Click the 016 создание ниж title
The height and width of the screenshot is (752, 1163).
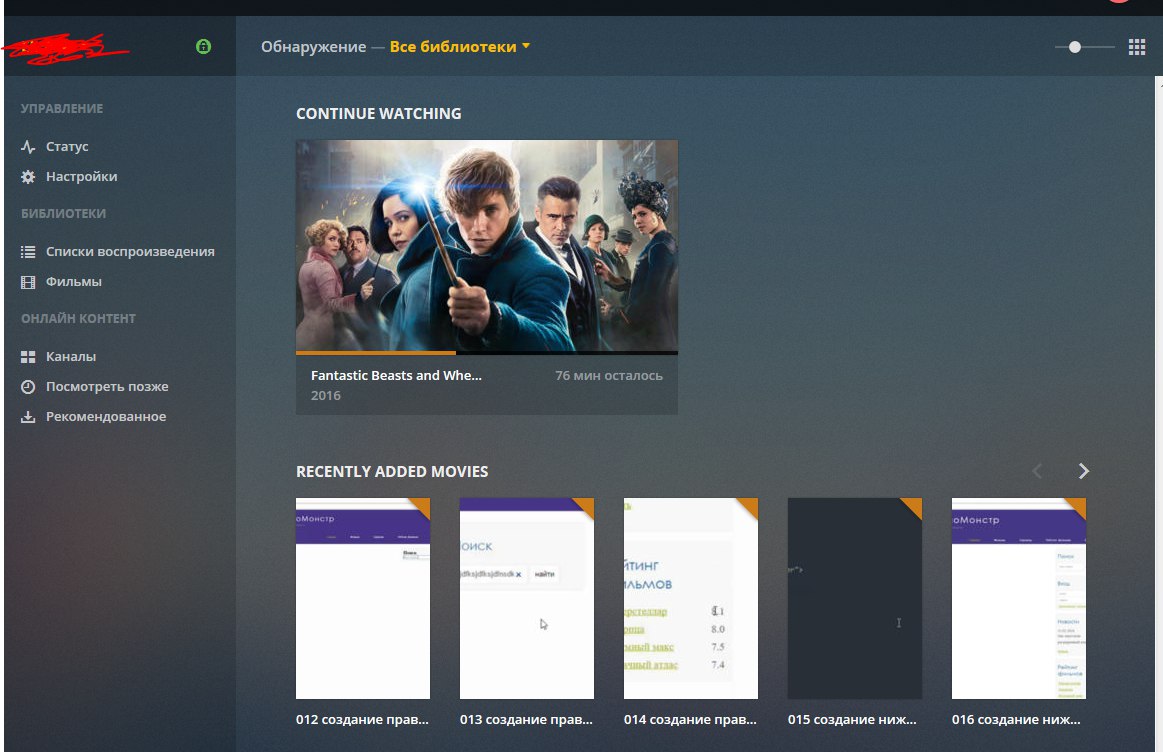(x=1016, y=719)
